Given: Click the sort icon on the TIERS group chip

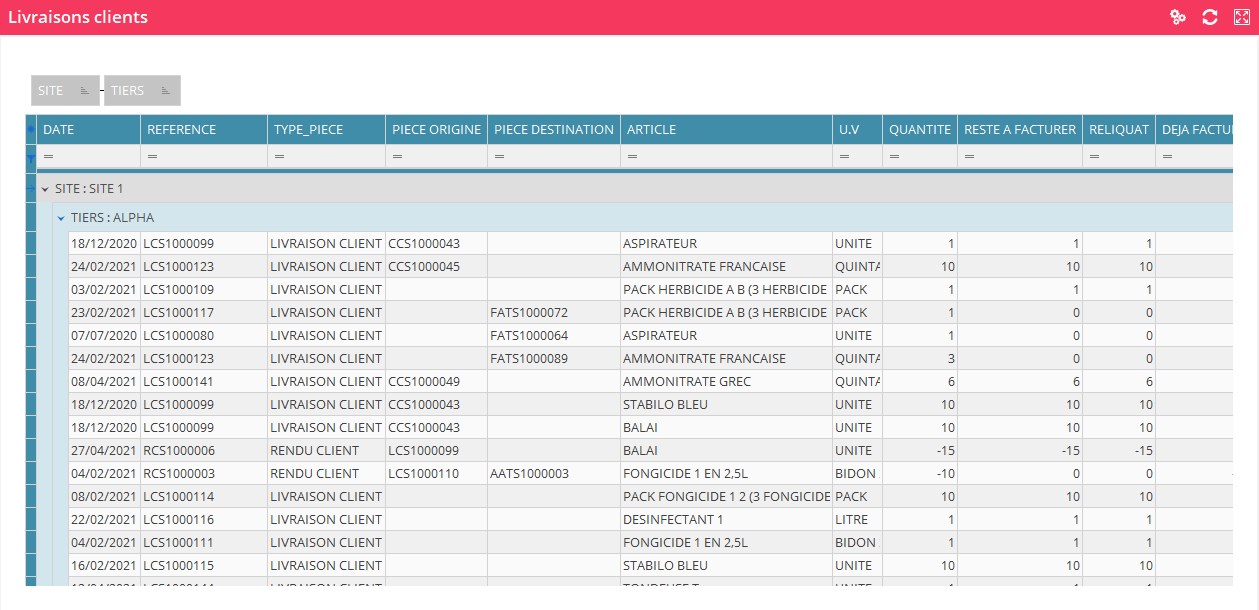Looking at the screenshot, I should [x=166, y=91].
